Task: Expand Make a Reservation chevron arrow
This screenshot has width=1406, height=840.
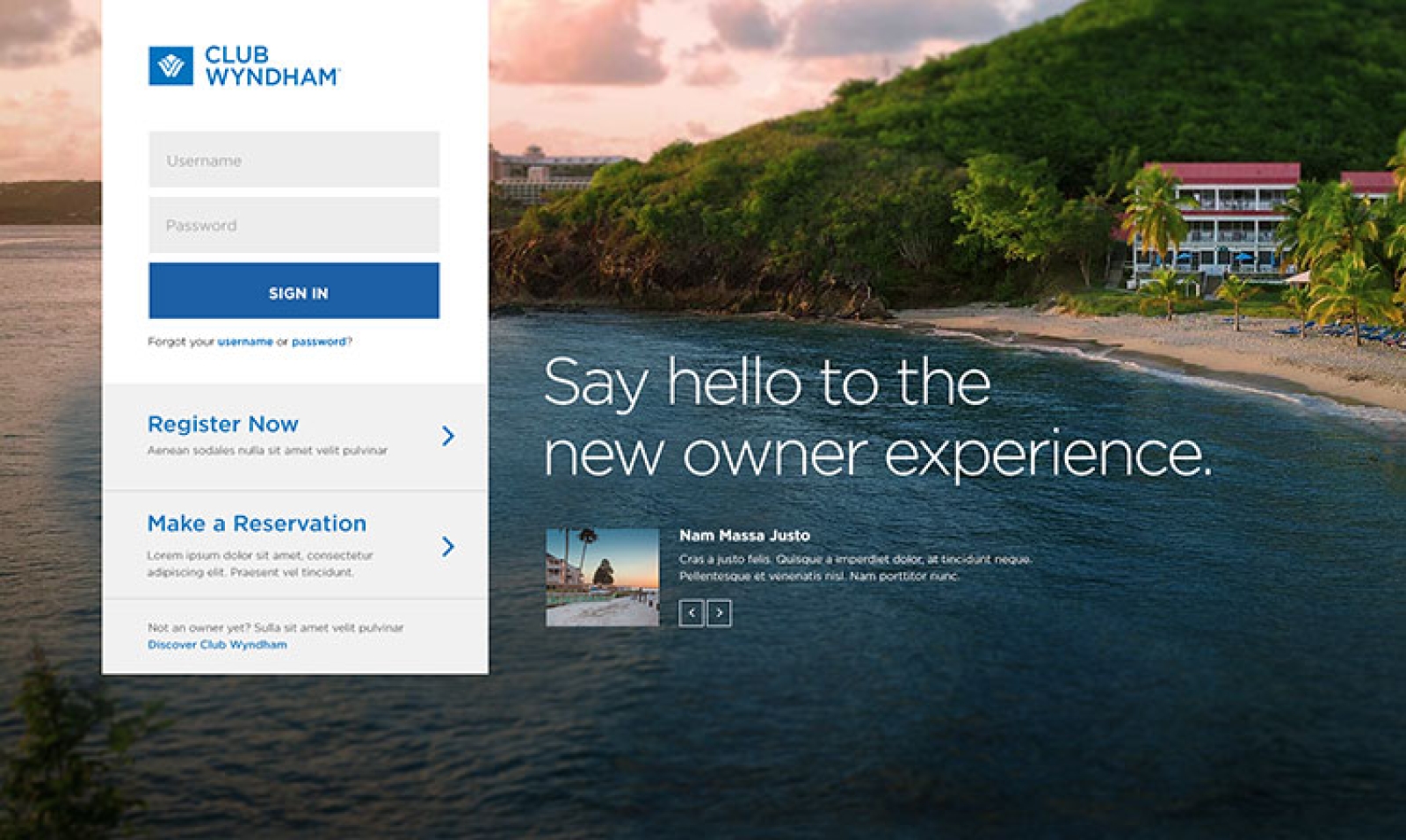Action: point(448,547)
